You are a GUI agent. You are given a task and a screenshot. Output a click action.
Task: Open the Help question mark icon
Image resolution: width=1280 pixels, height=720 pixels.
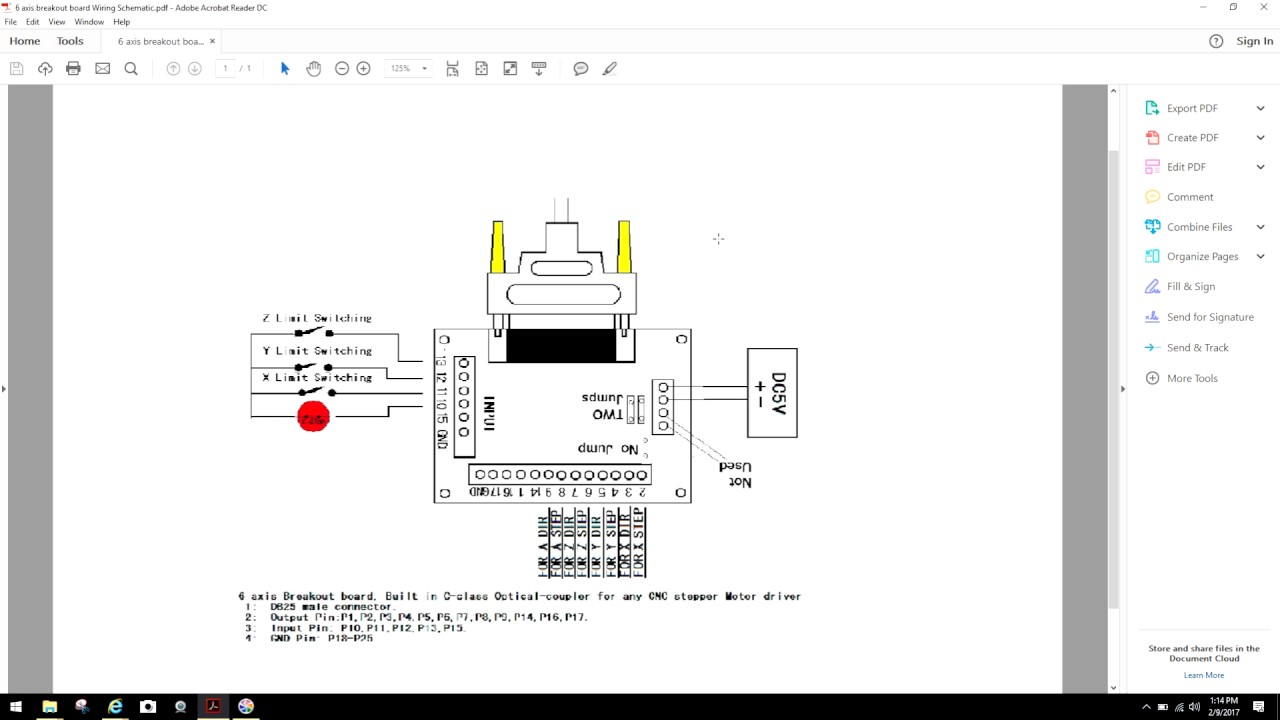pos(1216,41)
